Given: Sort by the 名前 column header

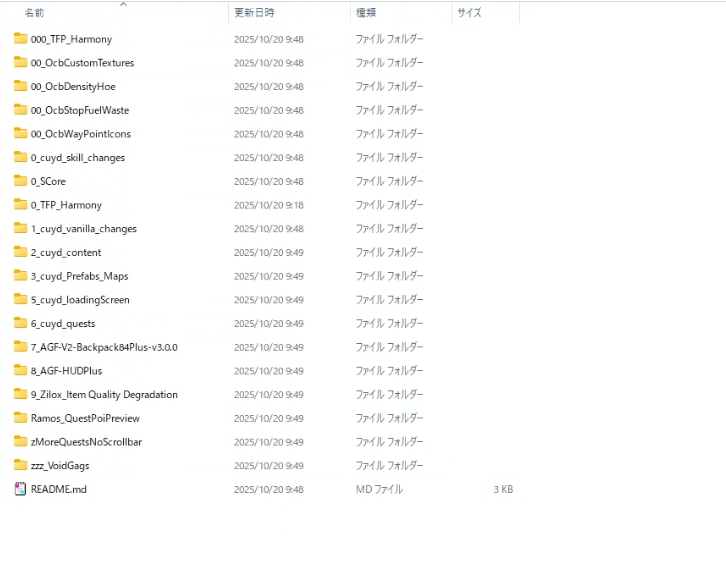Looking at the screenshot, I should pos(34,13).
